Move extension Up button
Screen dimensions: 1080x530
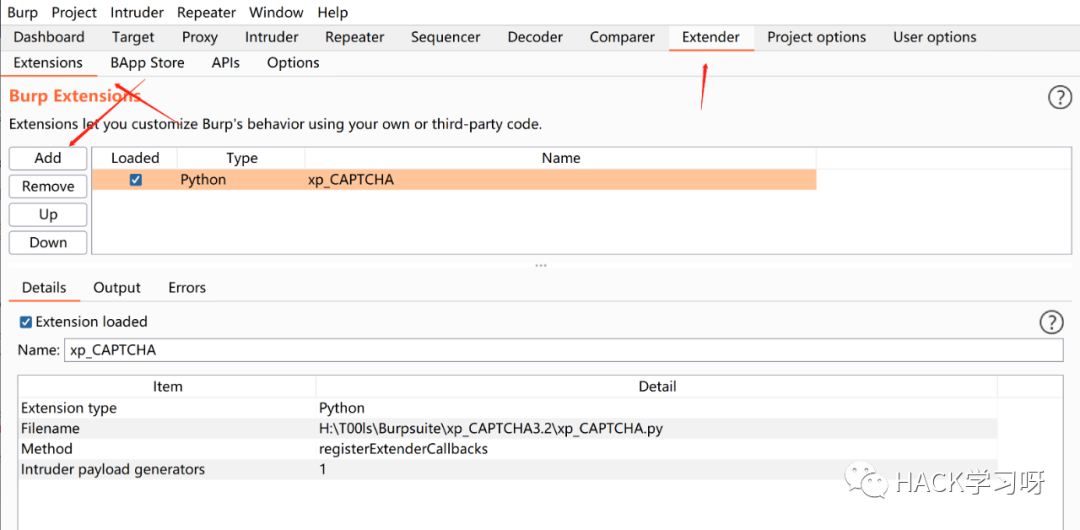[48, 214]
